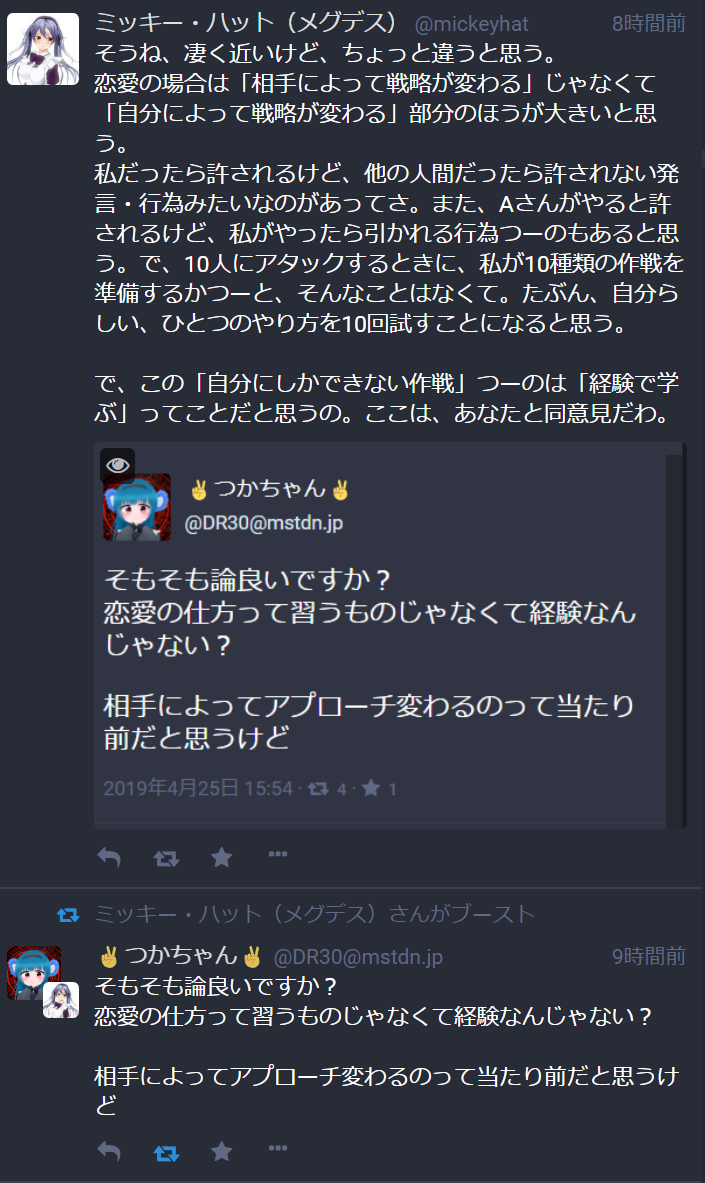Open more options on mickeyhat post
This screenshot has width=705, height=1183.
click(x=278, y=854)
